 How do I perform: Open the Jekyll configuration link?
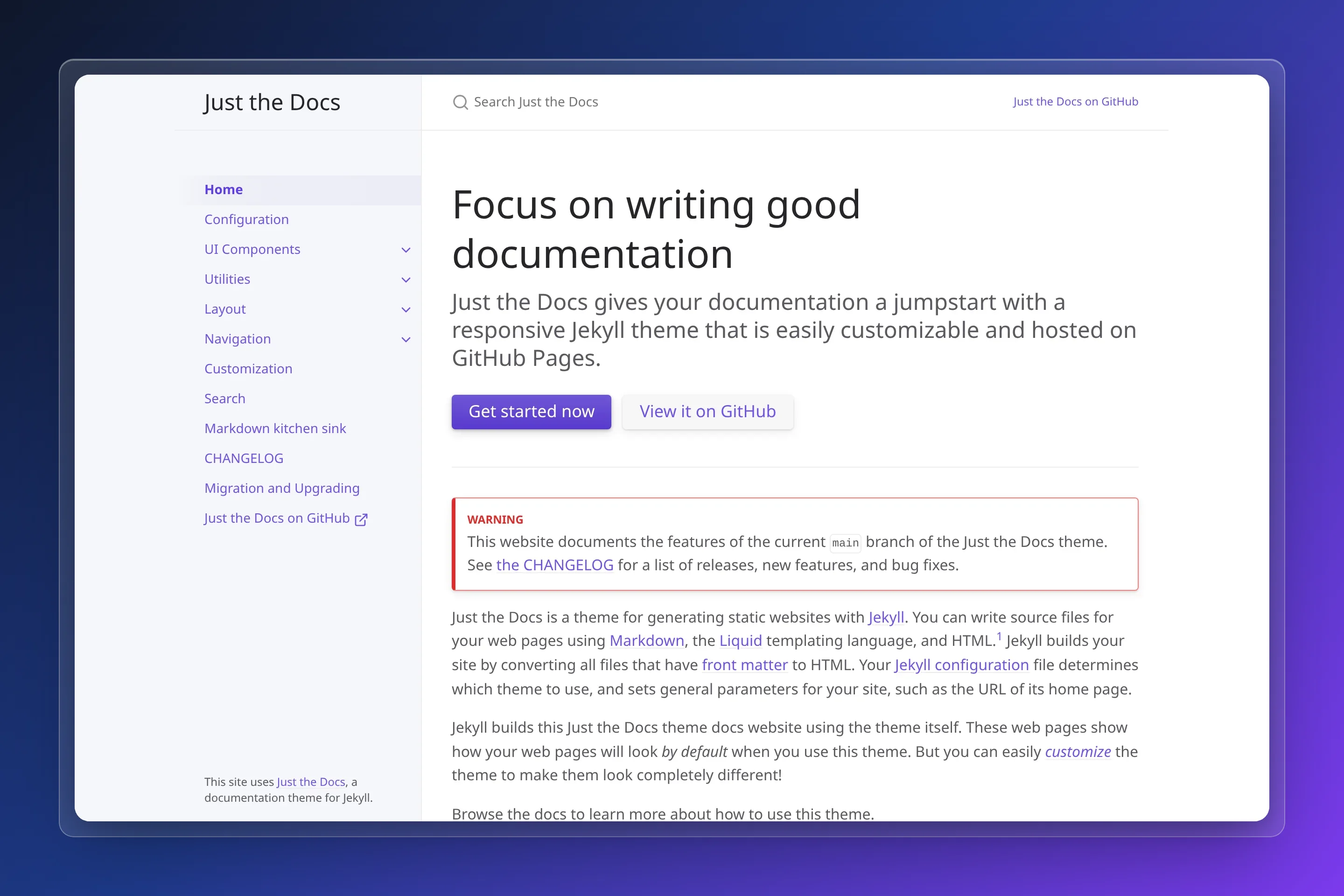pos(962,665)
